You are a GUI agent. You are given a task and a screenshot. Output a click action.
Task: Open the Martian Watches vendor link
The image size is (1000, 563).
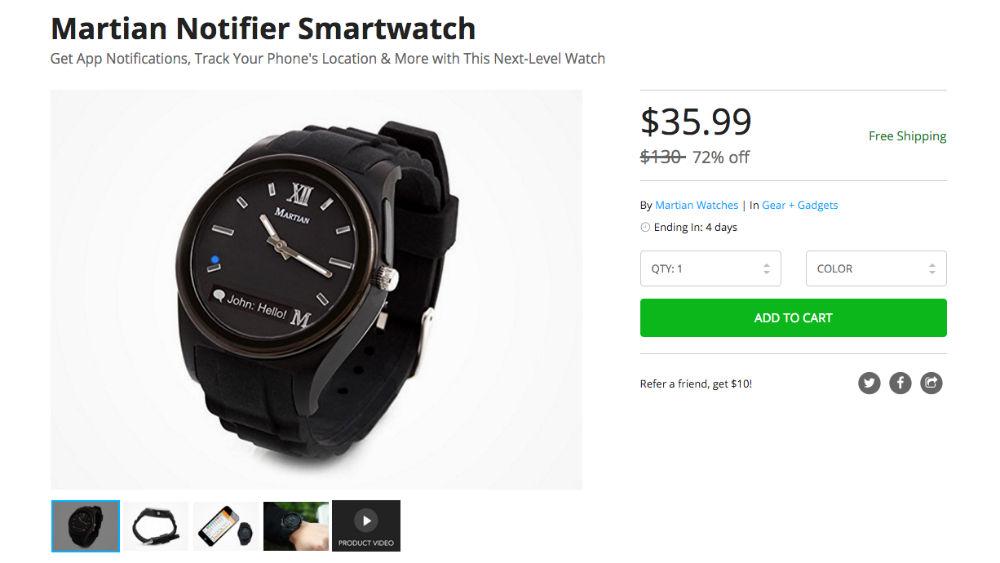point(696,205)
